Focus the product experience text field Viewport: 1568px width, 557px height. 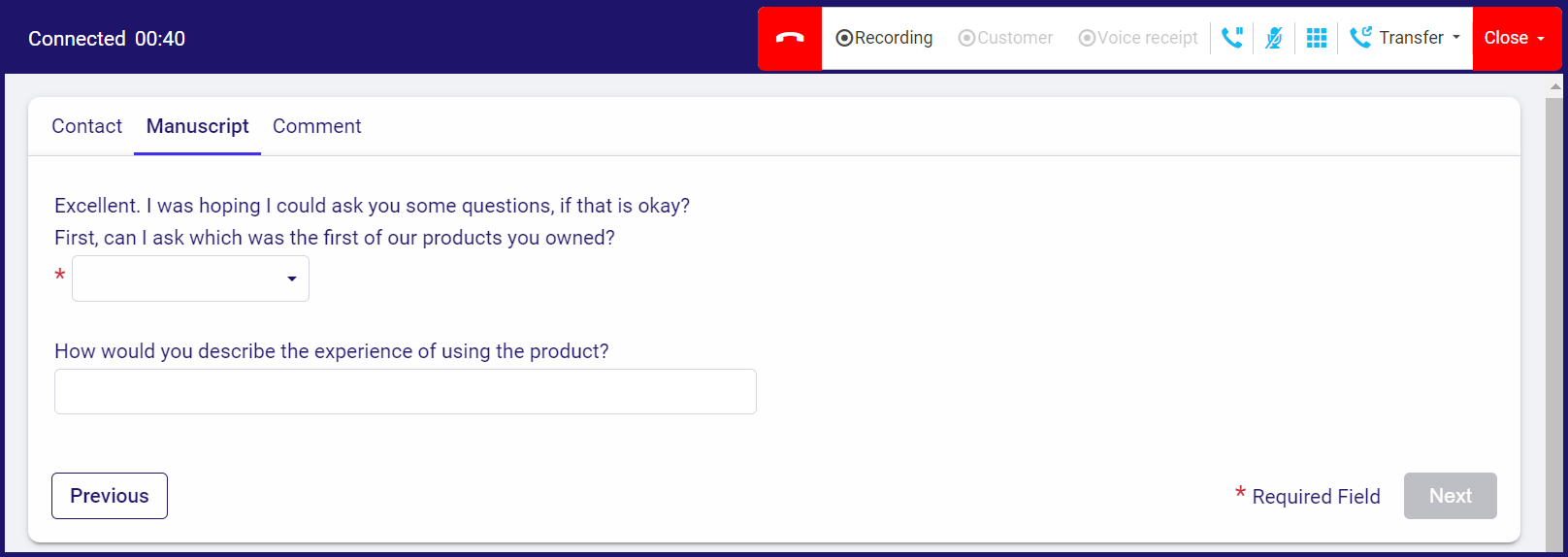tap(406, 392)
